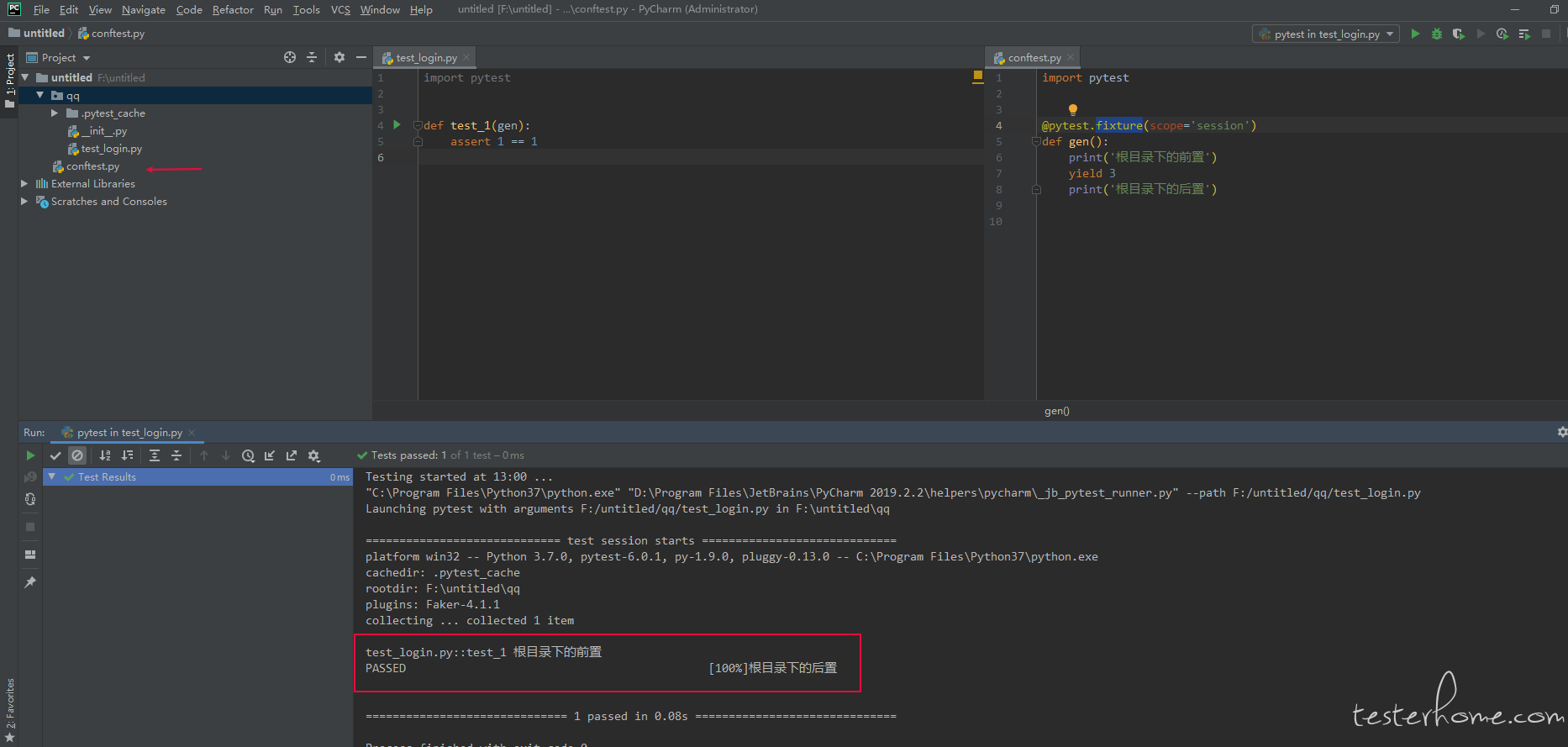The height and width of the screenshot is (747, 1568).
Task: Toggle Show Ignored tests button
Action: 77,455
